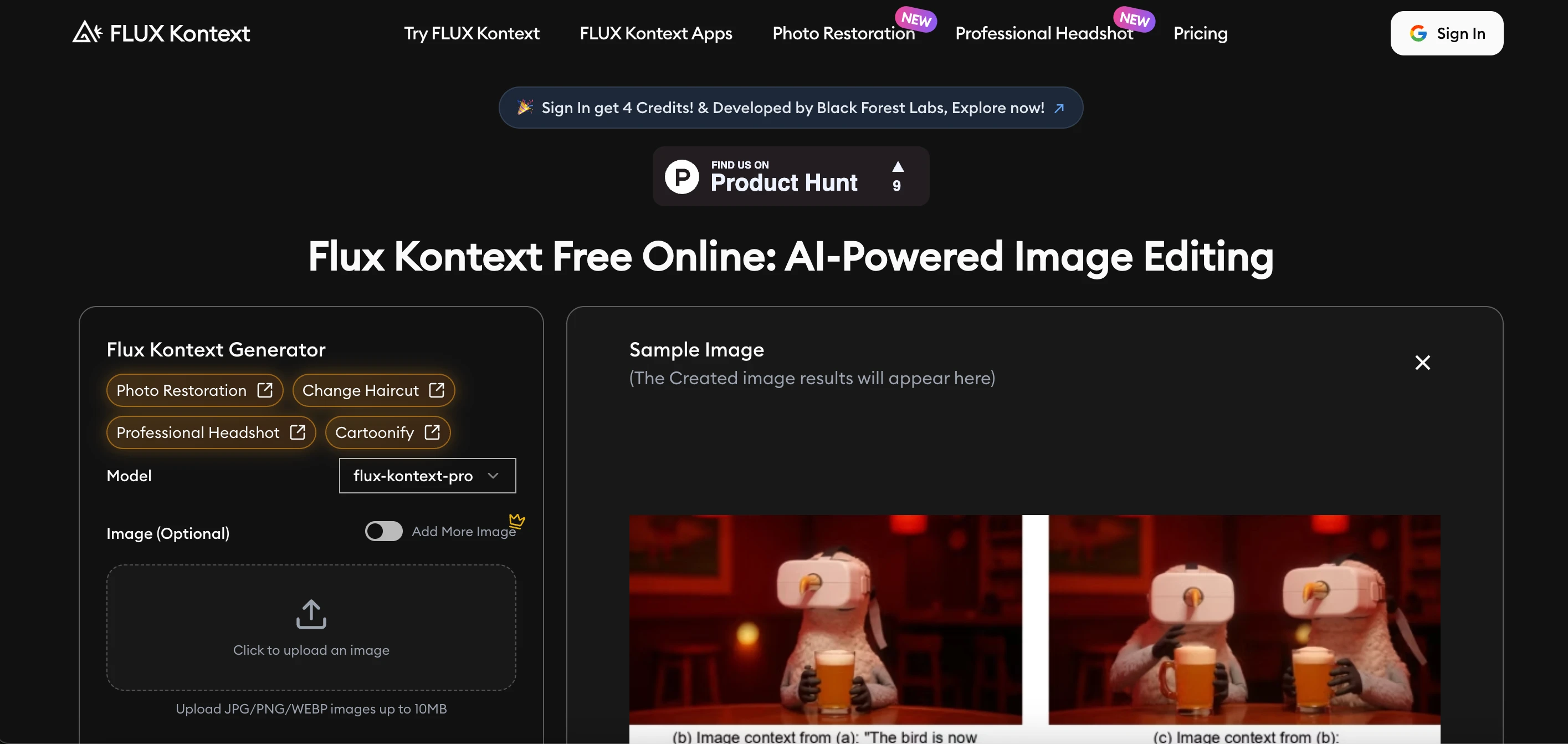This screenshot has width=1568, height=744.
Task: Click the Sign In button
Action: (1446, 33)
